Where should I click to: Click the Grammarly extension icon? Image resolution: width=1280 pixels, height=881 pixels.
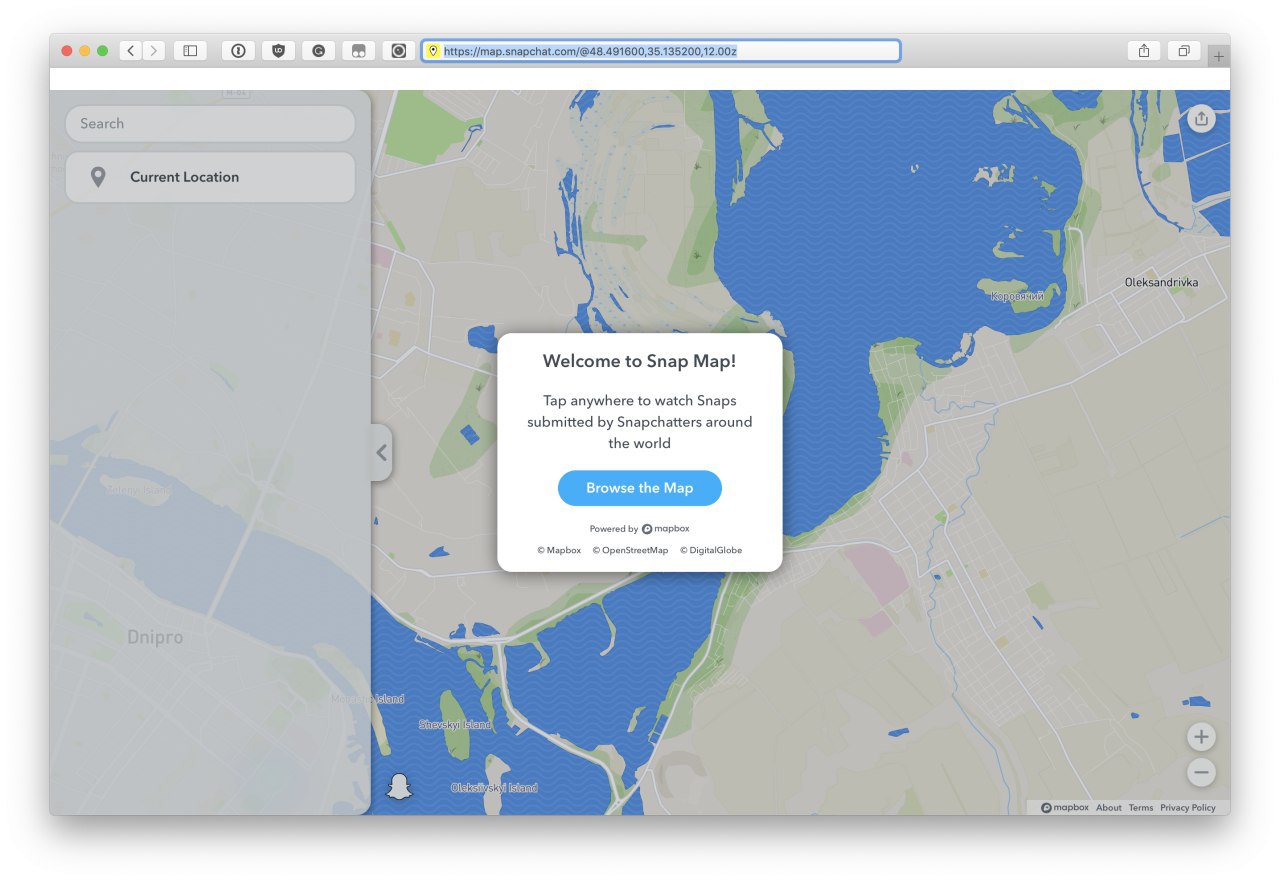318,51
